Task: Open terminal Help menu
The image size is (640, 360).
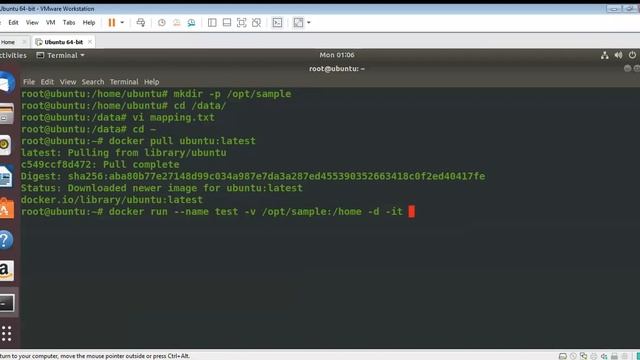Action: pyautogui.click(x=151, y=82)
